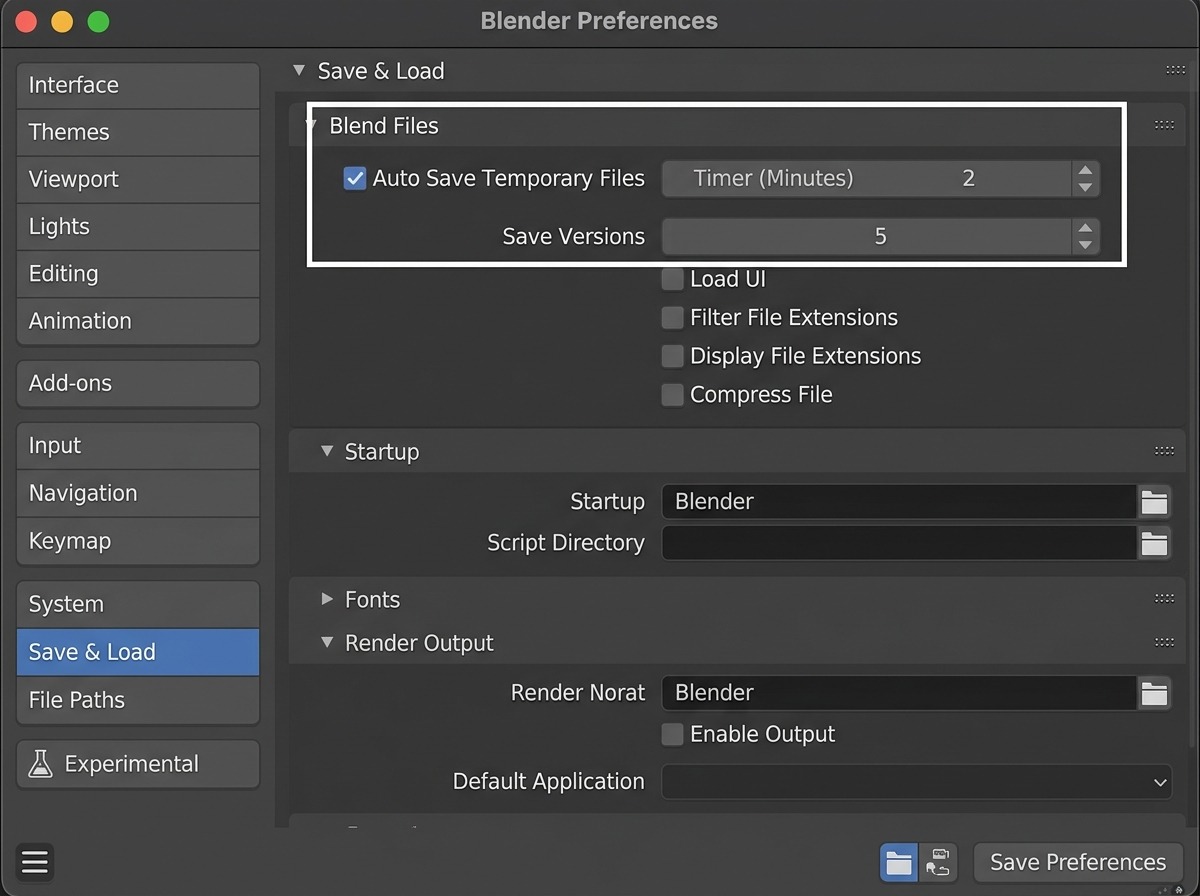Open the File Paths preferences tab
This screenshot has width=1200, height=896.
(x=138, y=700)
